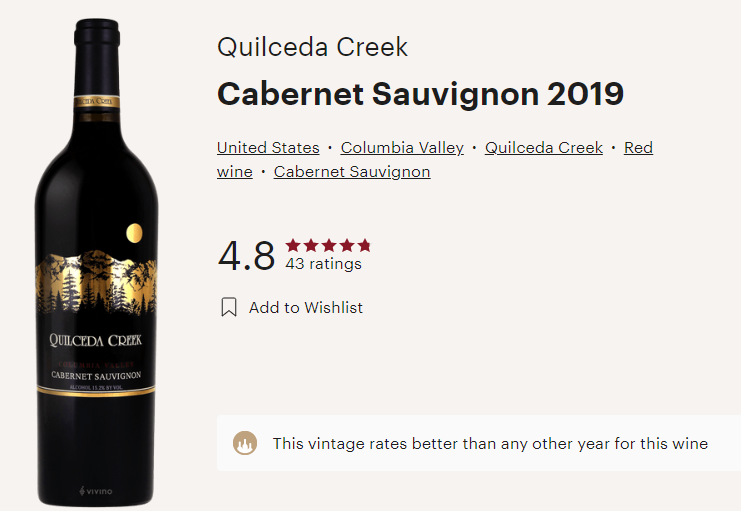Click the second red rating star
The image size is (741, 511).
[311, 245]
